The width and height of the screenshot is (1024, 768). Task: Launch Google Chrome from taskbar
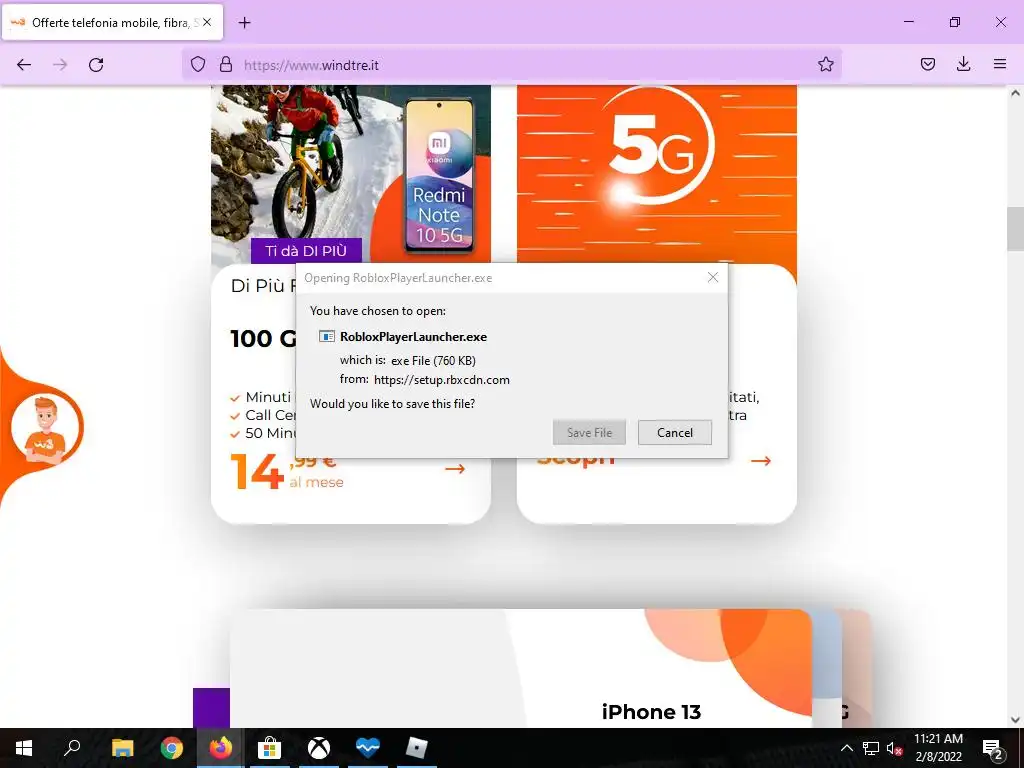(x=172, y=748)
